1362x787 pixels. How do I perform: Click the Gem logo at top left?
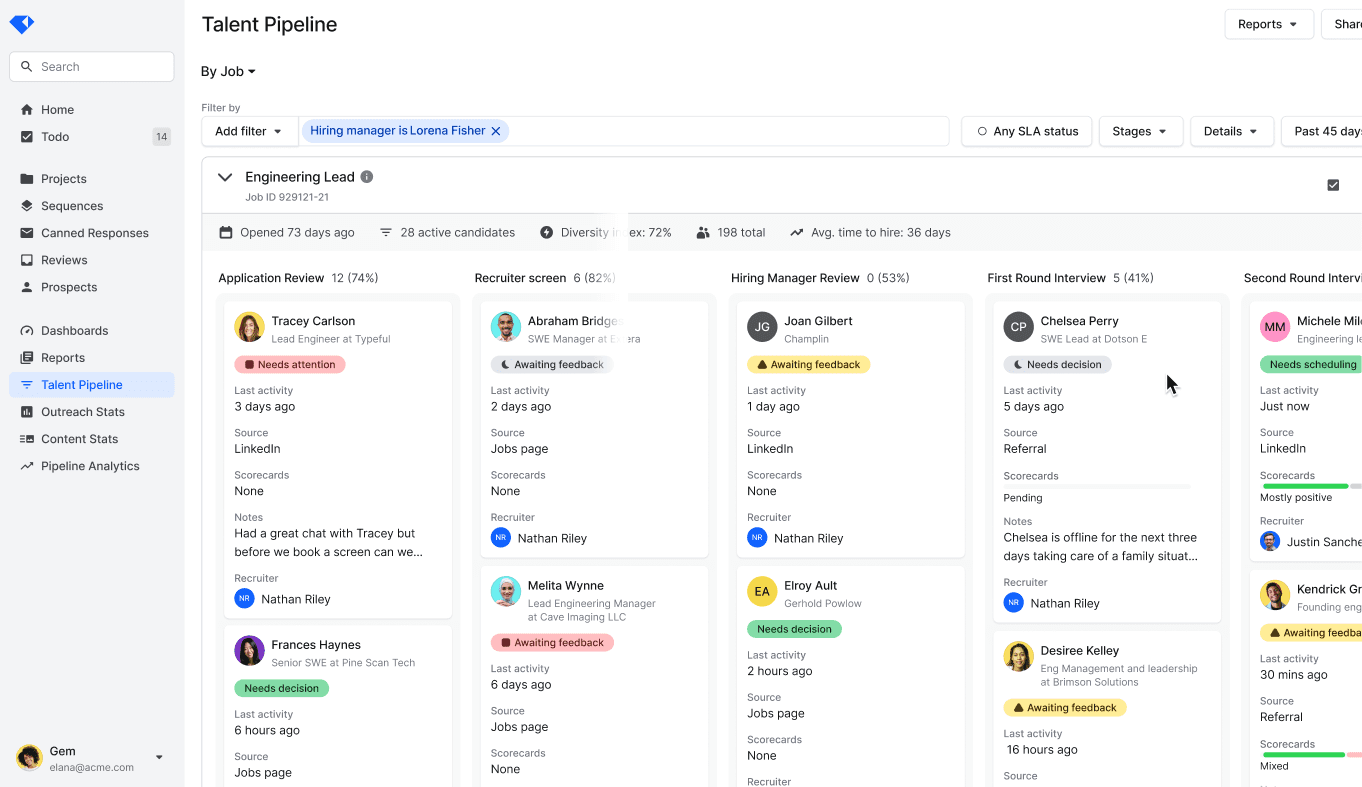pos(22,23)
